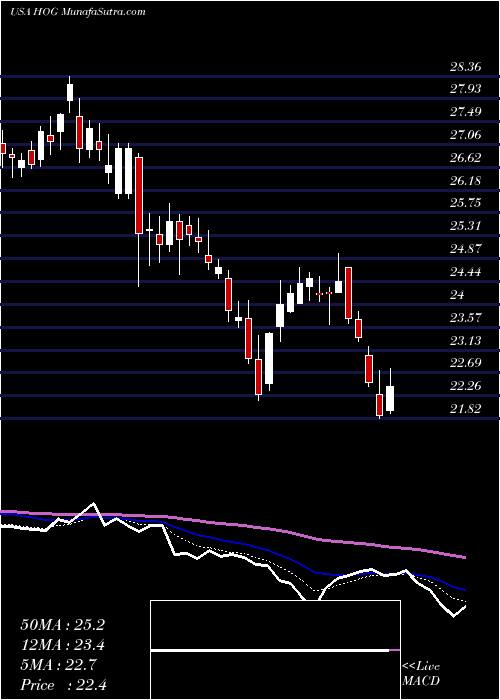Click the USA HOG MunafaSutra.com title text
The width and height of the screenshot is (500, 700).
tap(78, 12)
